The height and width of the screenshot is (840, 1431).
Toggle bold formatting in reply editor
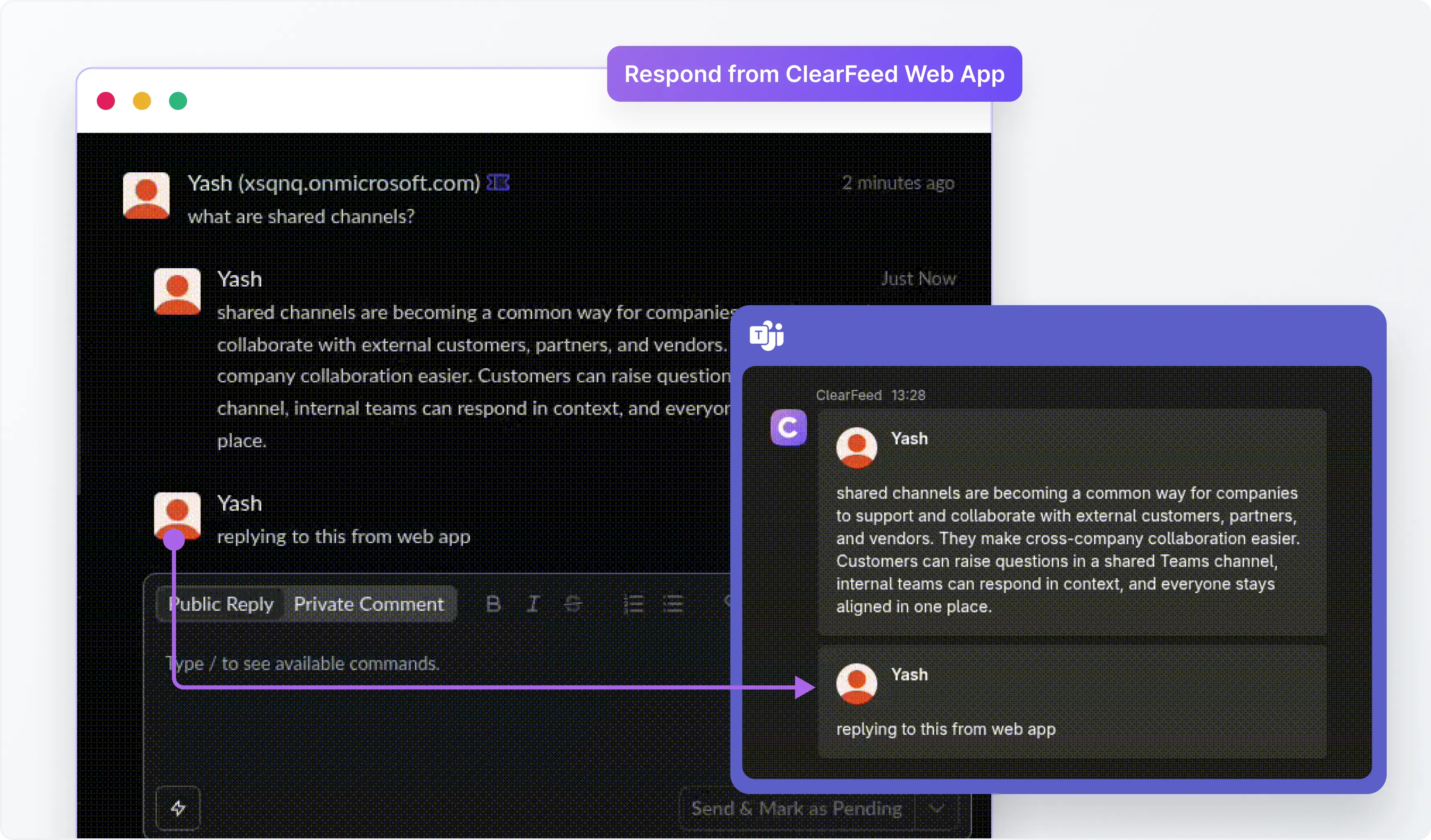494,603
